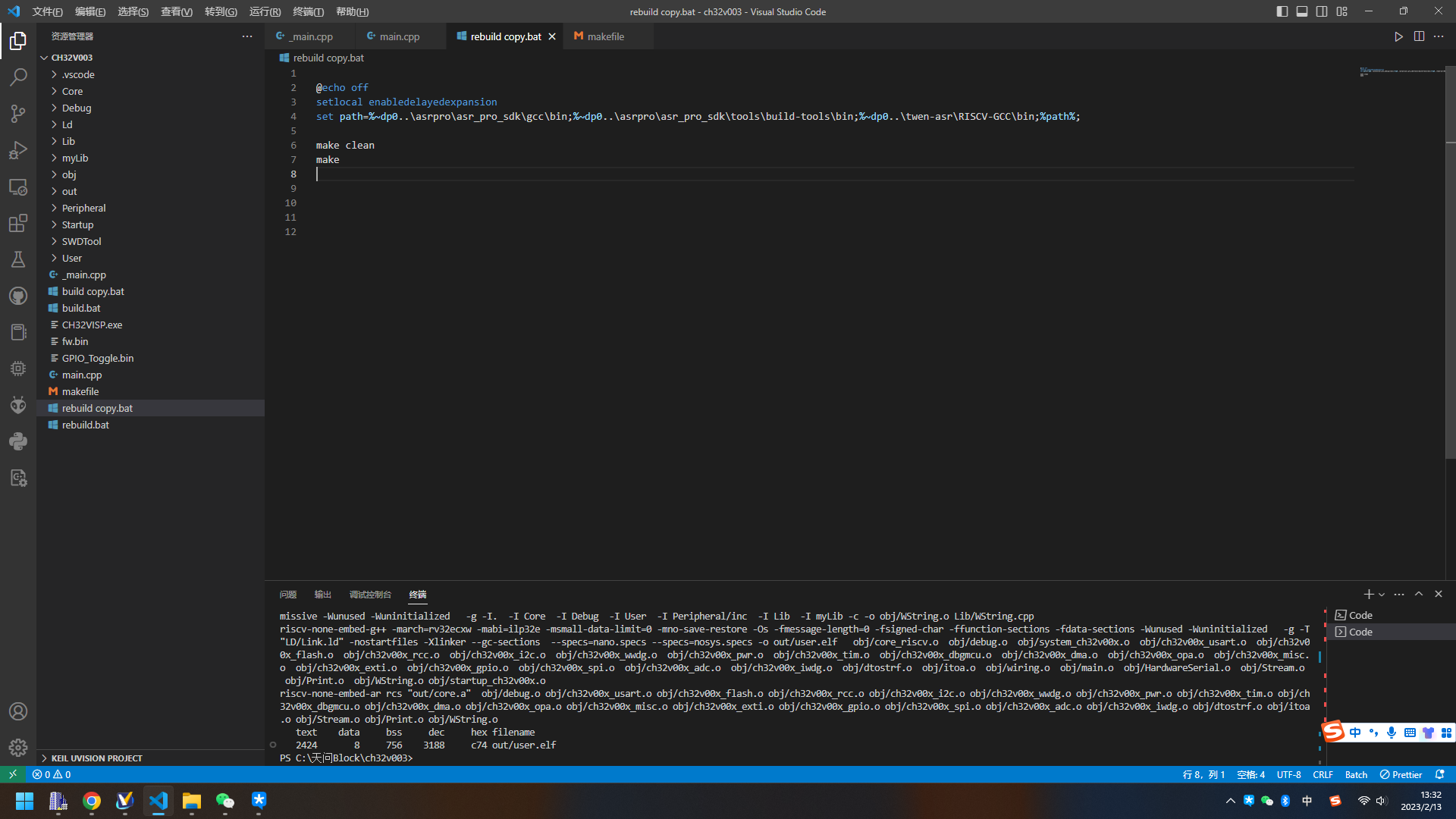
Task: Open the GitHub view in activity bar
Action: (18, 296)
